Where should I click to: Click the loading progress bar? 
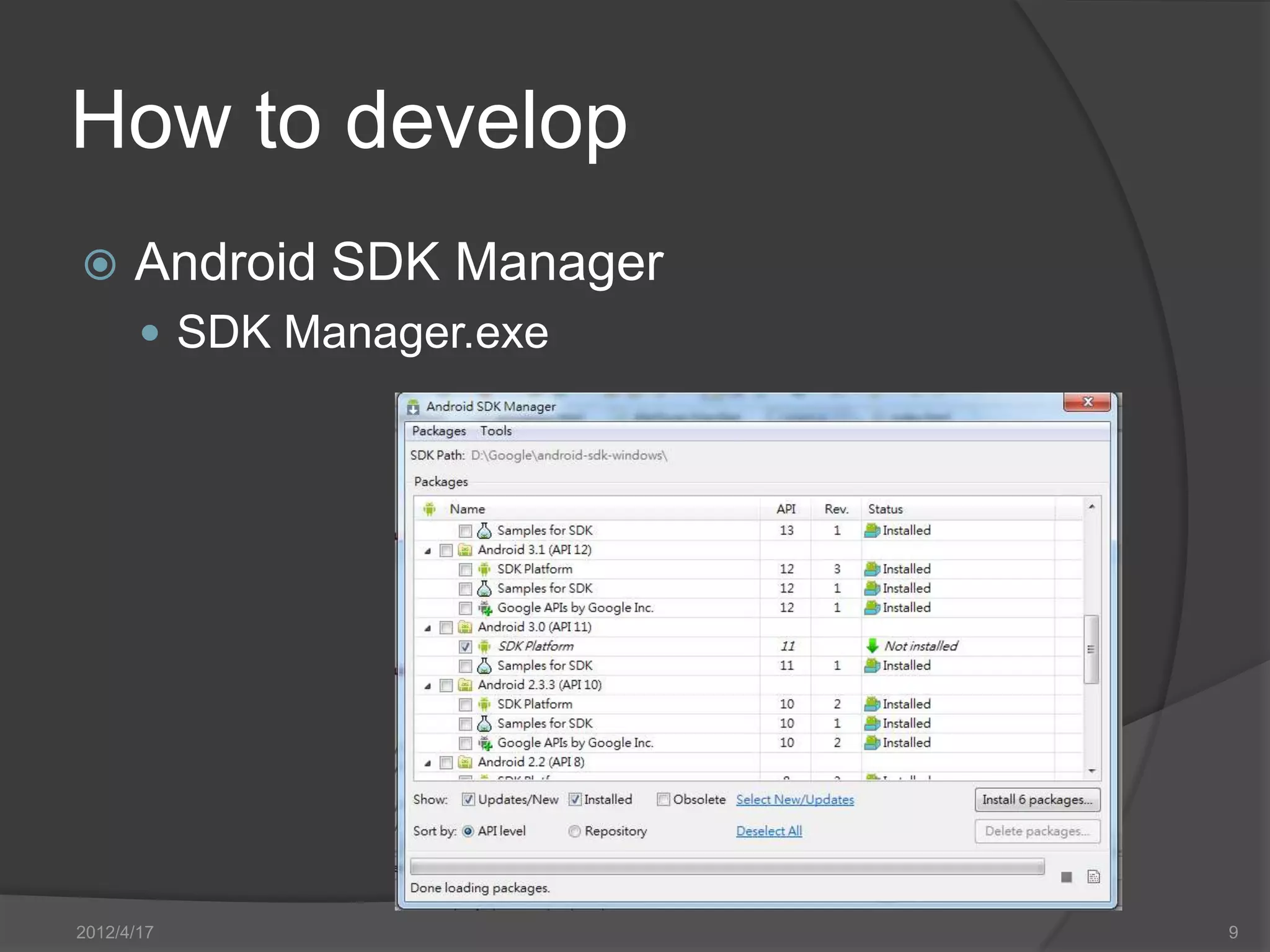(x=727, y=866)
